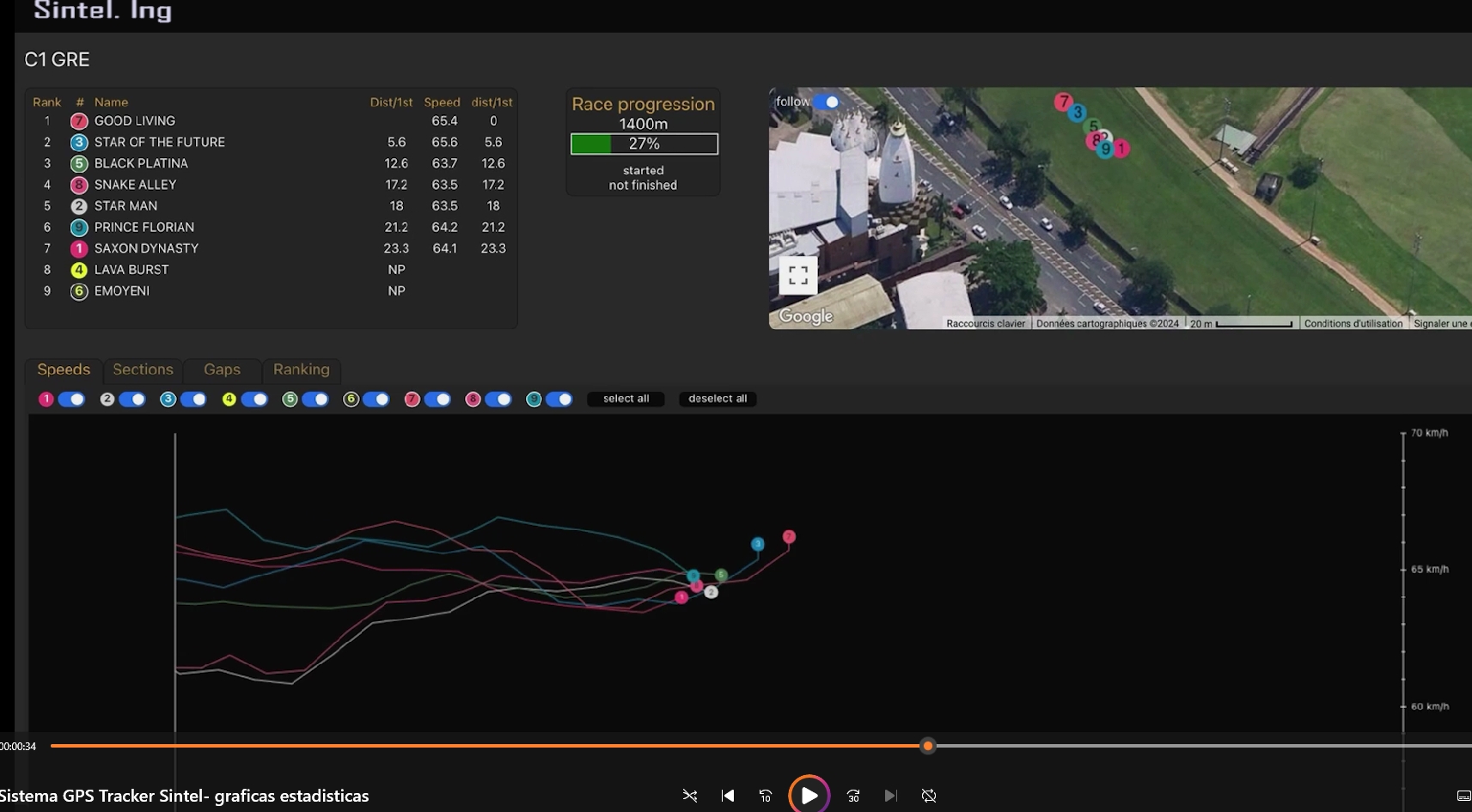Click the shuffle icon in the player controls
This screenshot has width=1472, height=812.
(690, 796)
